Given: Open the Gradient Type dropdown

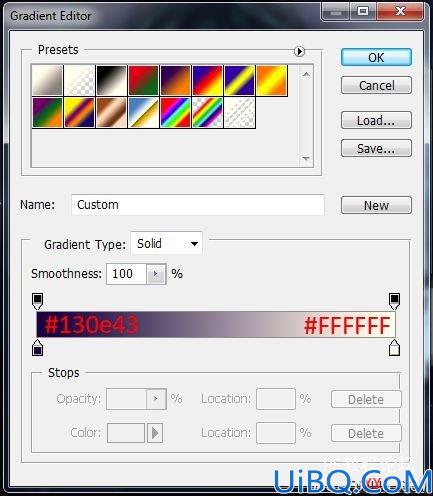Looking at the screenshot, I should pos(166,244).
